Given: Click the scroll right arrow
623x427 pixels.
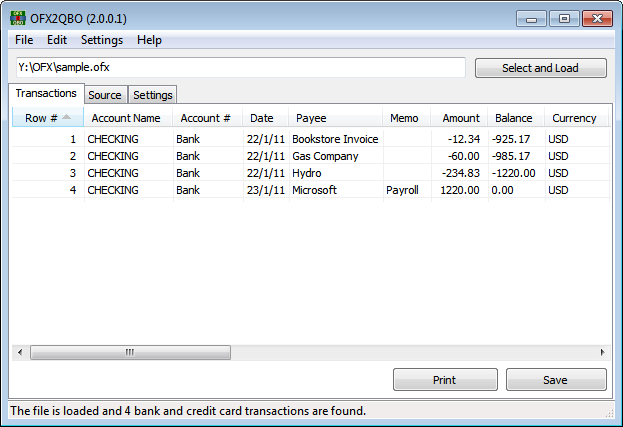Looking at the screenshot, I should (602, 352).
